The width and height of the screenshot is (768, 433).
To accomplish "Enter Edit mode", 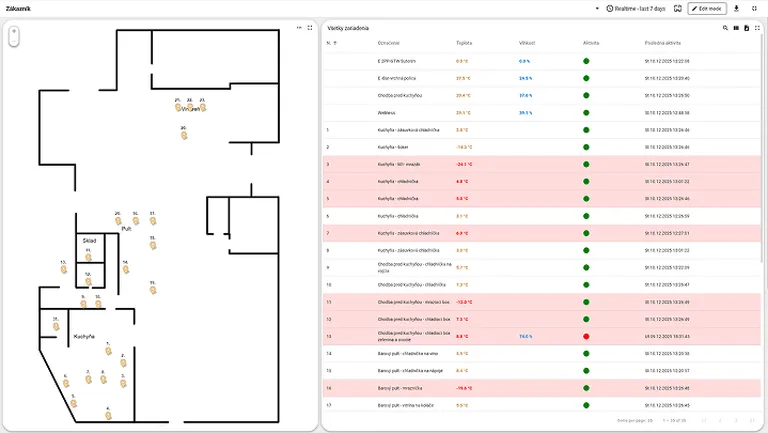I will point(707,8).
